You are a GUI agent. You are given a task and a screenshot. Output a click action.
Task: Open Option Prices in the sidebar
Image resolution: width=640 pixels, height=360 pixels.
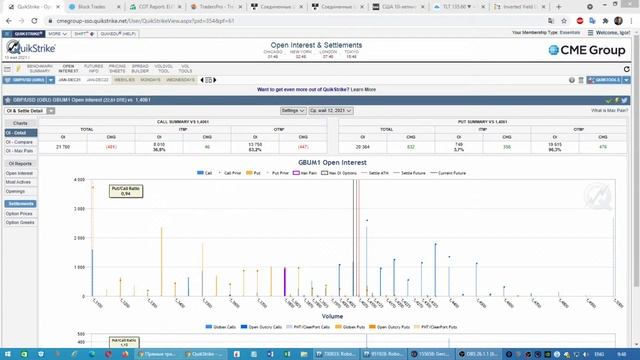[19, 213]
